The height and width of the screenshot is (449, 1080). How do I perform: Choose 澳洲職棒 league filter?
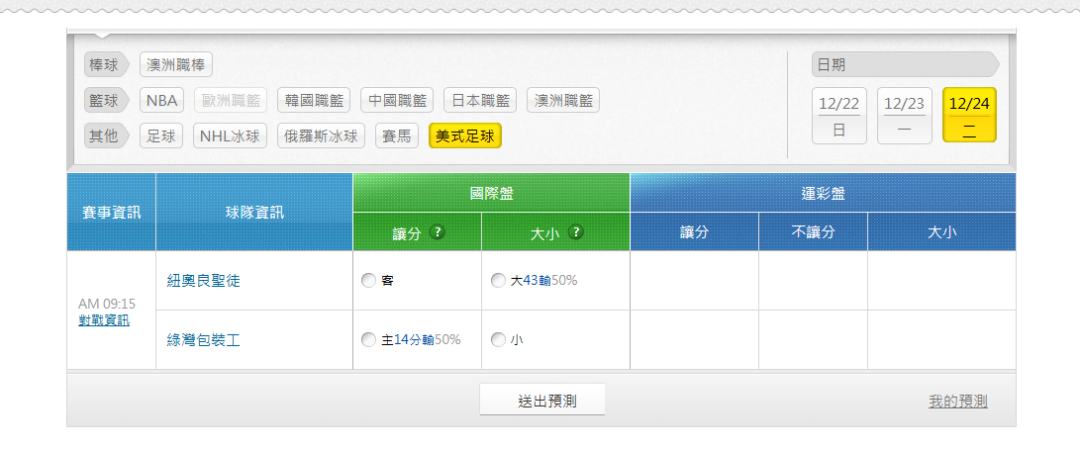(176, 65)
